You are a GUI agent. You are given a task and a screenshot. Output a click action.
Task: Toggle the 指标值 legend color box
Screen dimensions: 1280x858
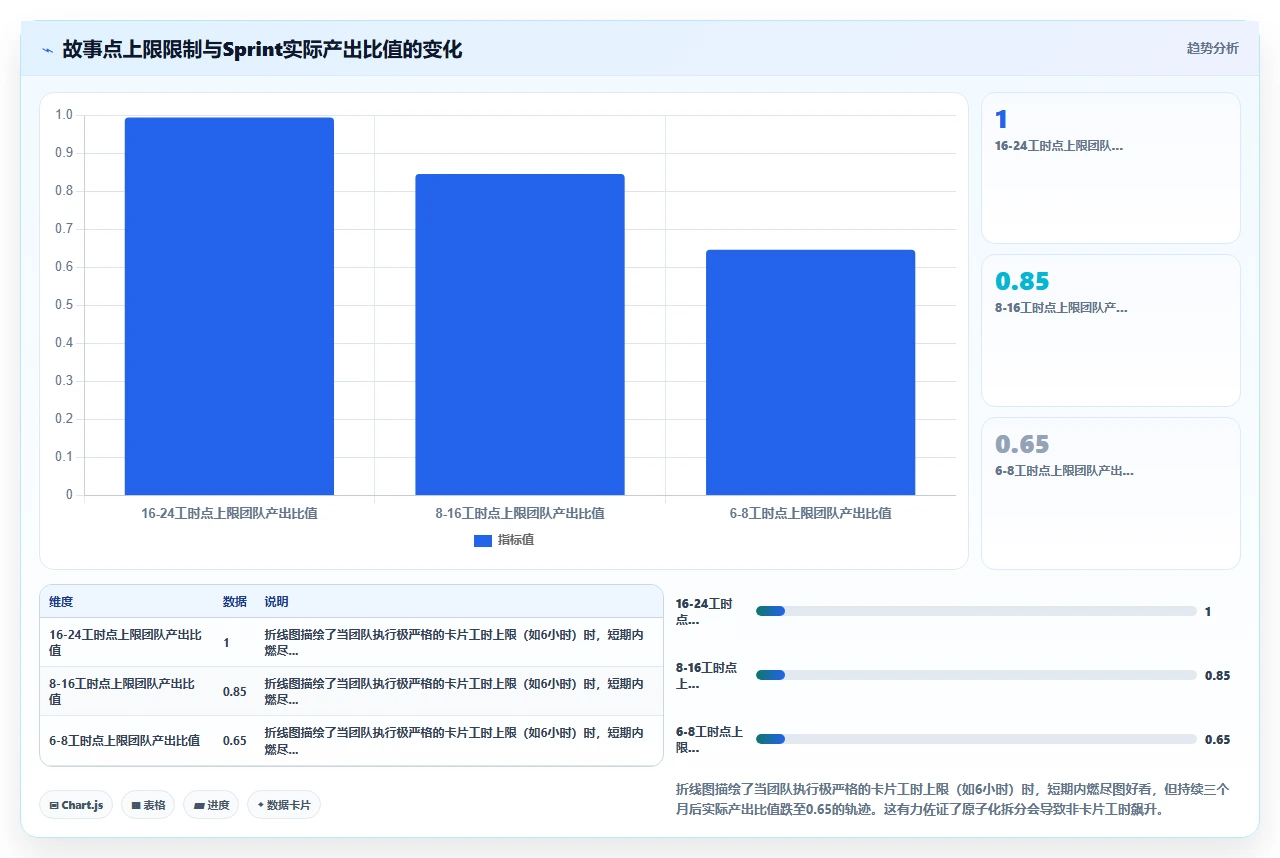coord(483,540)
